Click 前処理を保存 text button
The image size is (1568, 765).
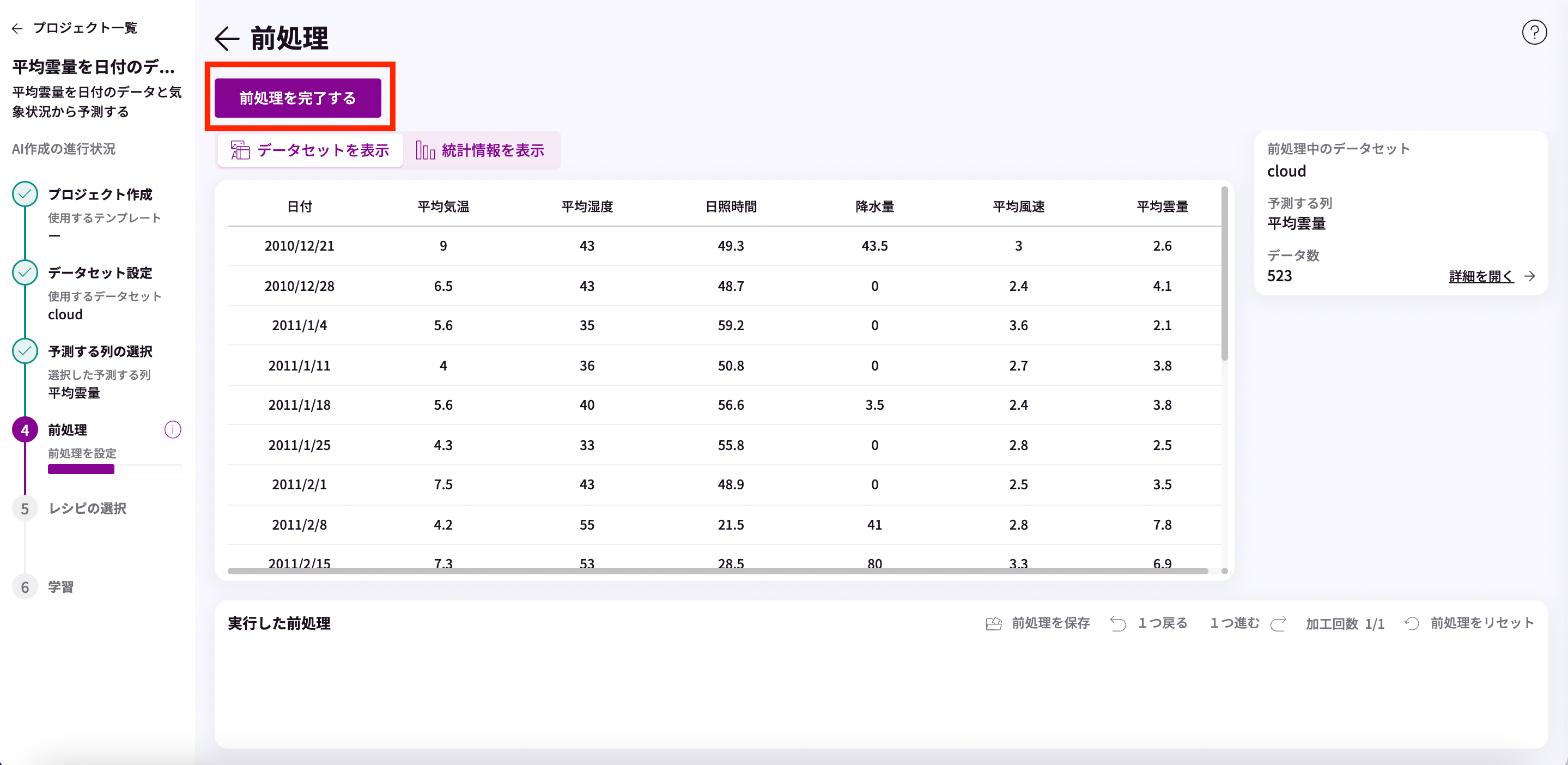(x=1050, y=623)
